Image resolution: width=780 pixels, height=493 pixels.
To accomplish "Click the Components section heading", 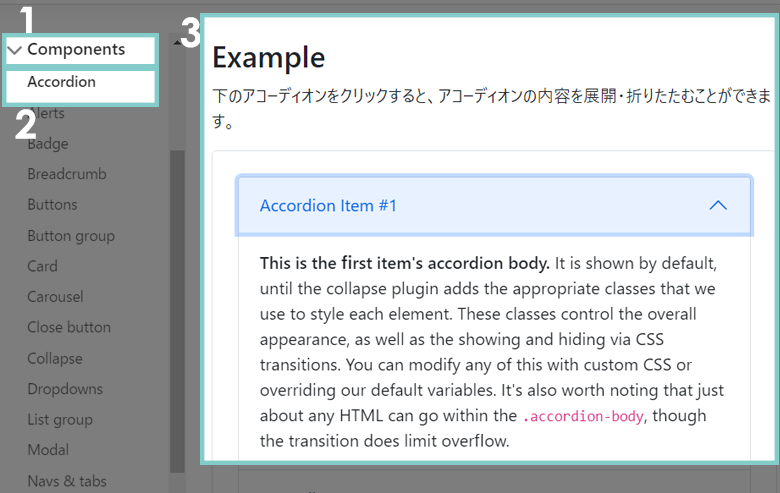I will click(76, 49).
